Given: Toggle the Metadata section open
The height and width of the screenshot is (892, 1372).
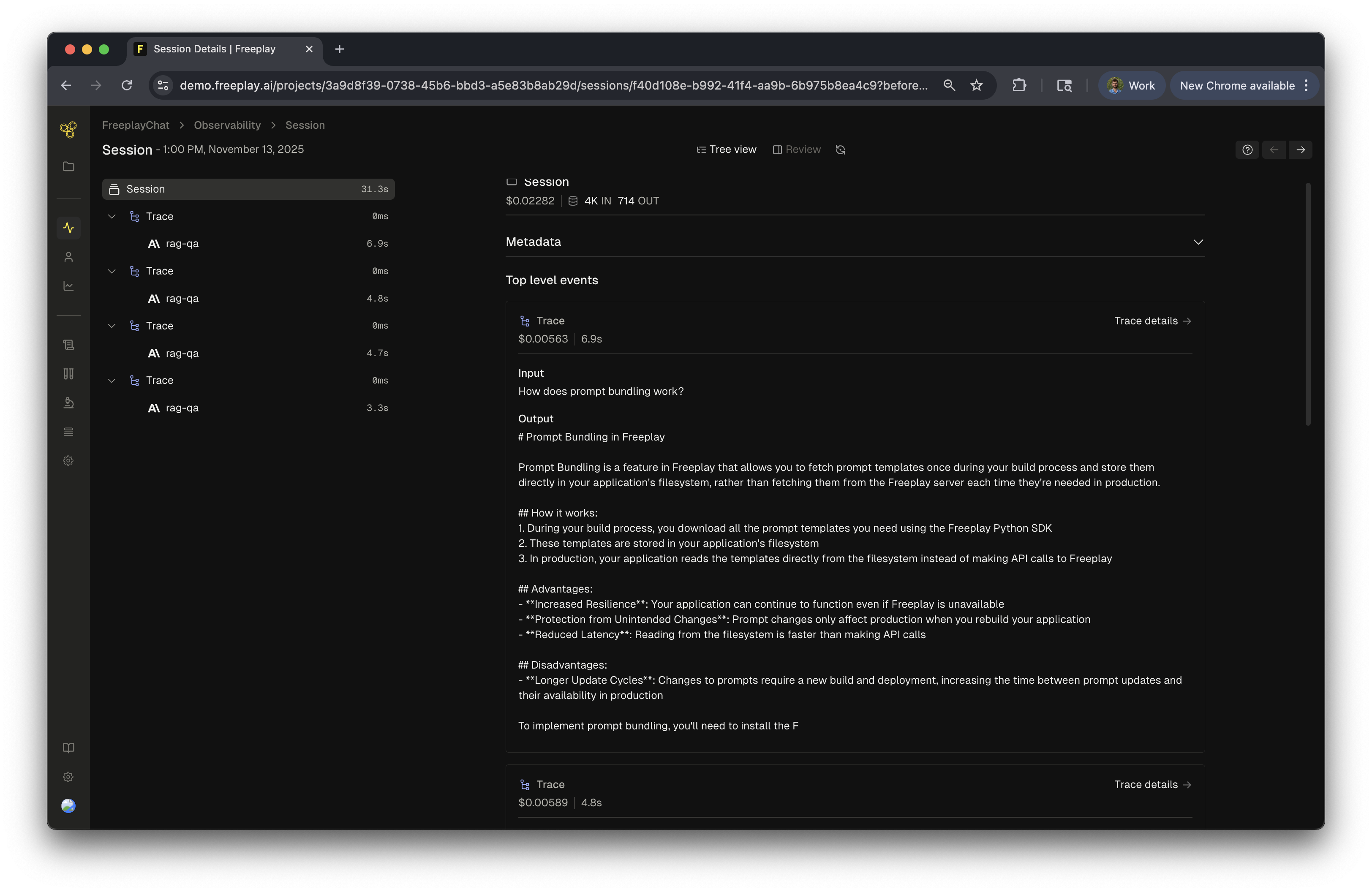Looking at the screenshot, I should (x=1198, y=242).
